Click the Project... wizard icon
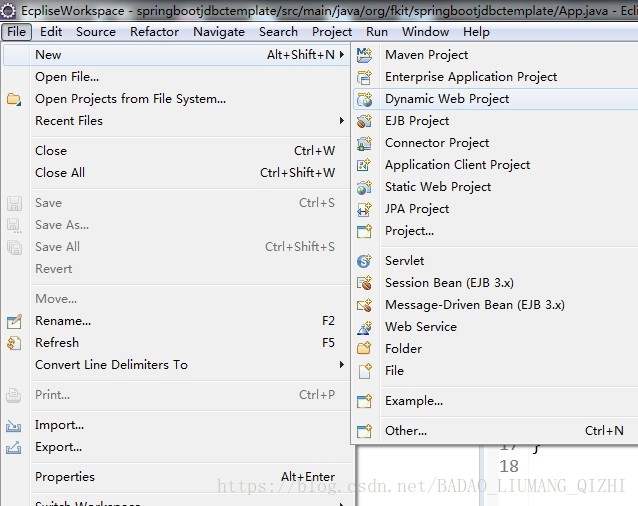 point(364,231)
